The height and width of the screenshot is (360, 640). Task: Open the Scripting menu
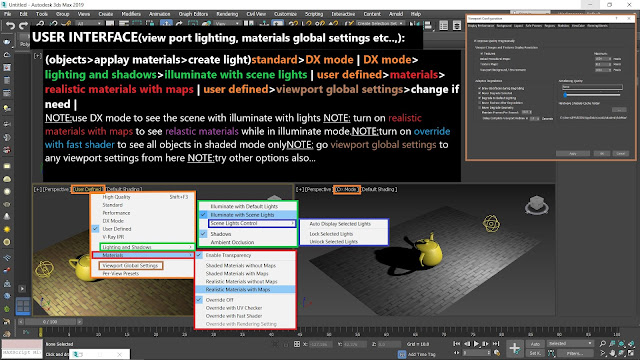[313, 14]
